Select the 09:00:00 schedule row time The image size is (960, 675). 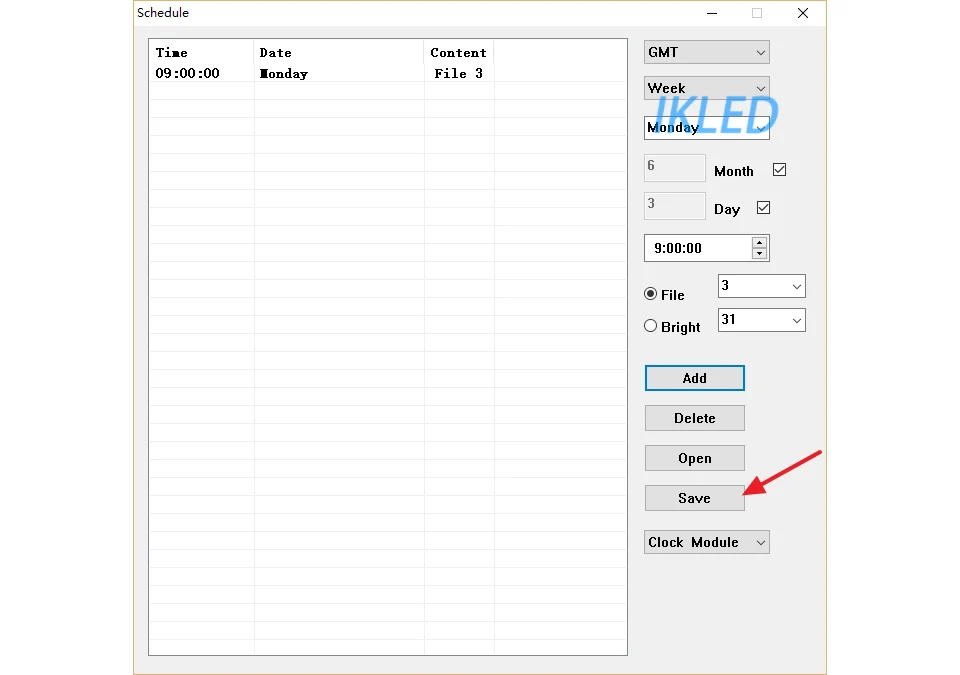187,74
